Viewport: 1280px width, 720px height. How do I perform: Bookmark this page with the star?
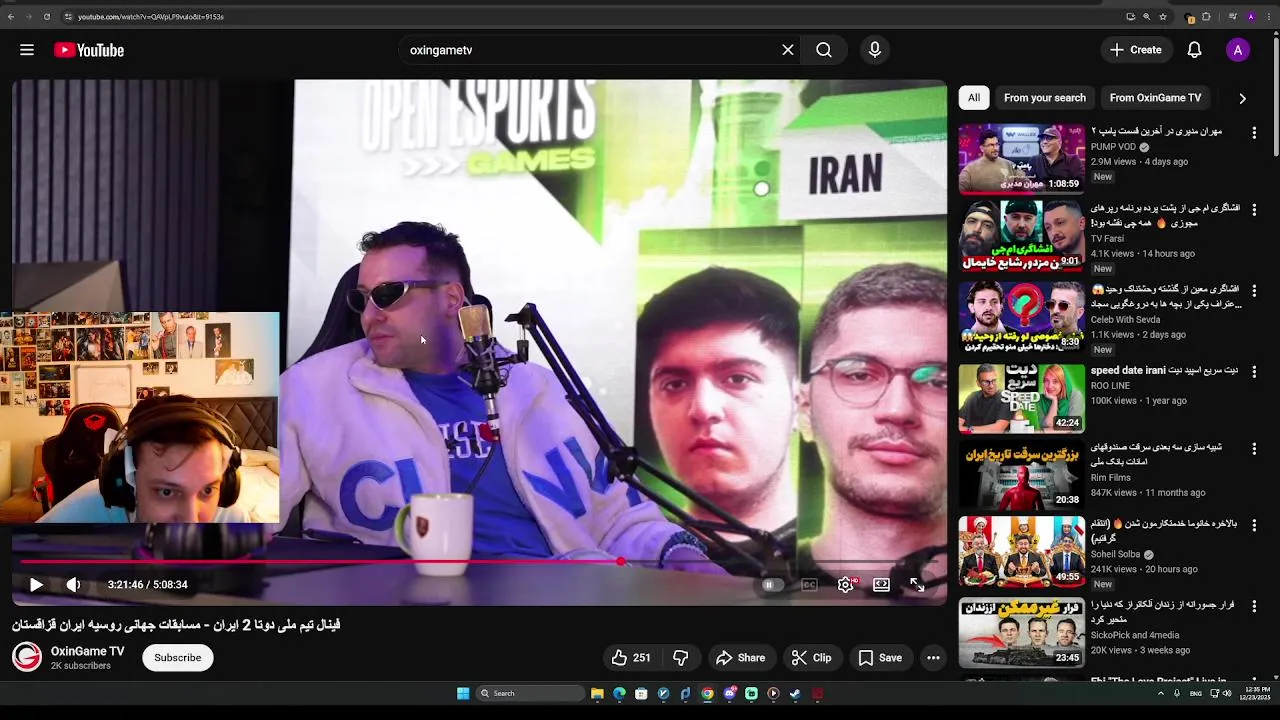1163,17
